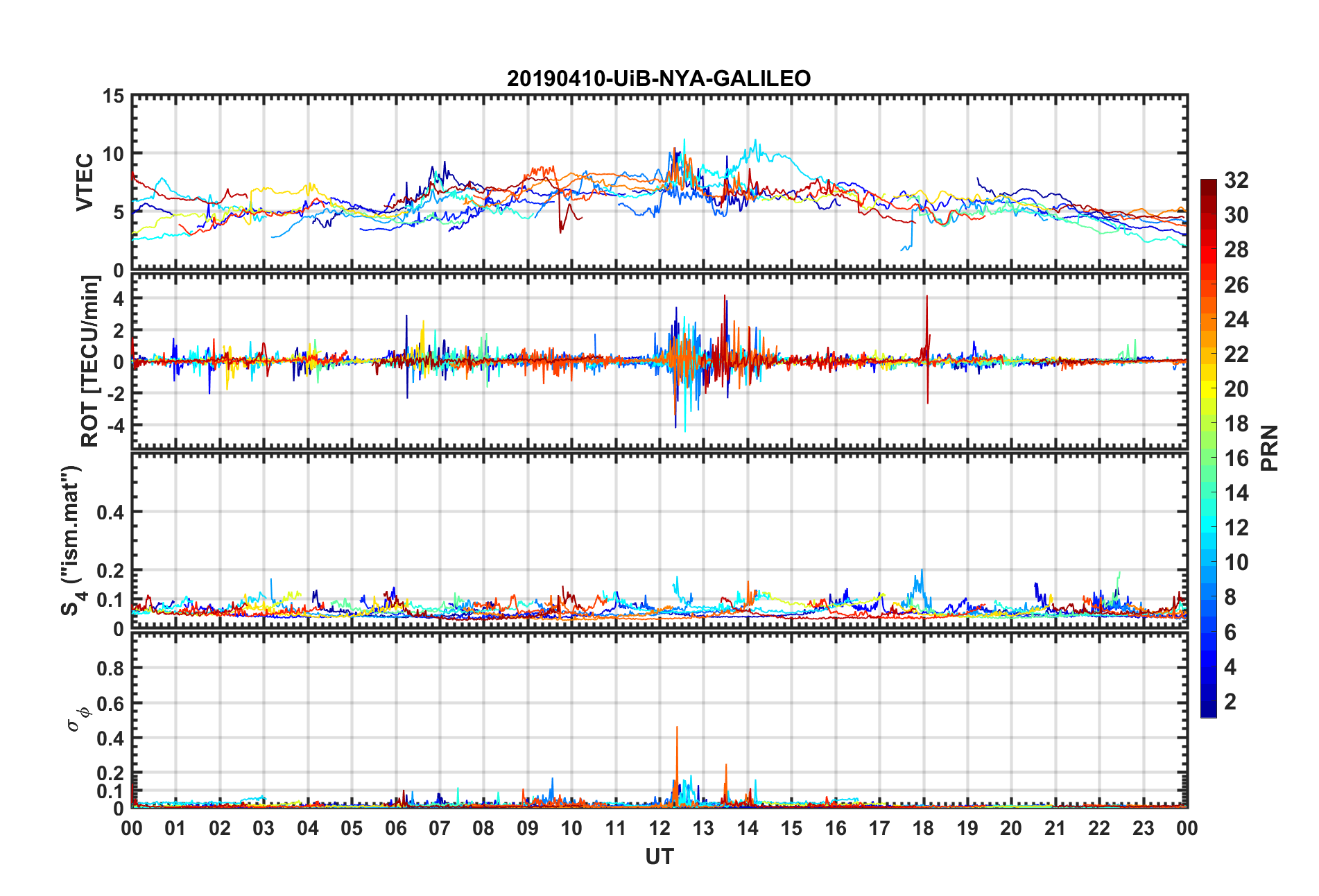
Task: Click the colorbar tick label 26
Action: (x=1236, y=284)
